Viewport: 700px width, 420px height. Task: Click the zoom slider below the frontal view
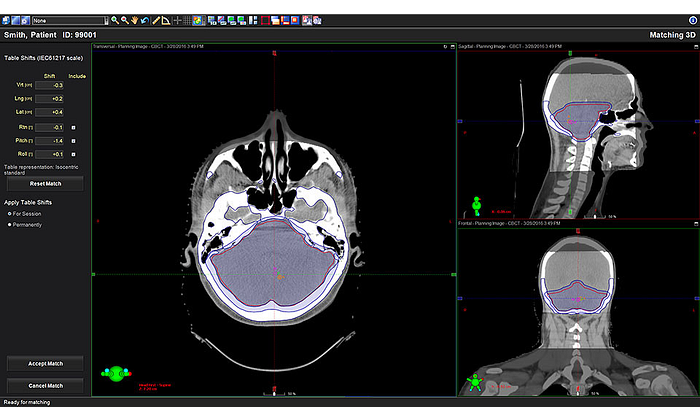point(578,394)
